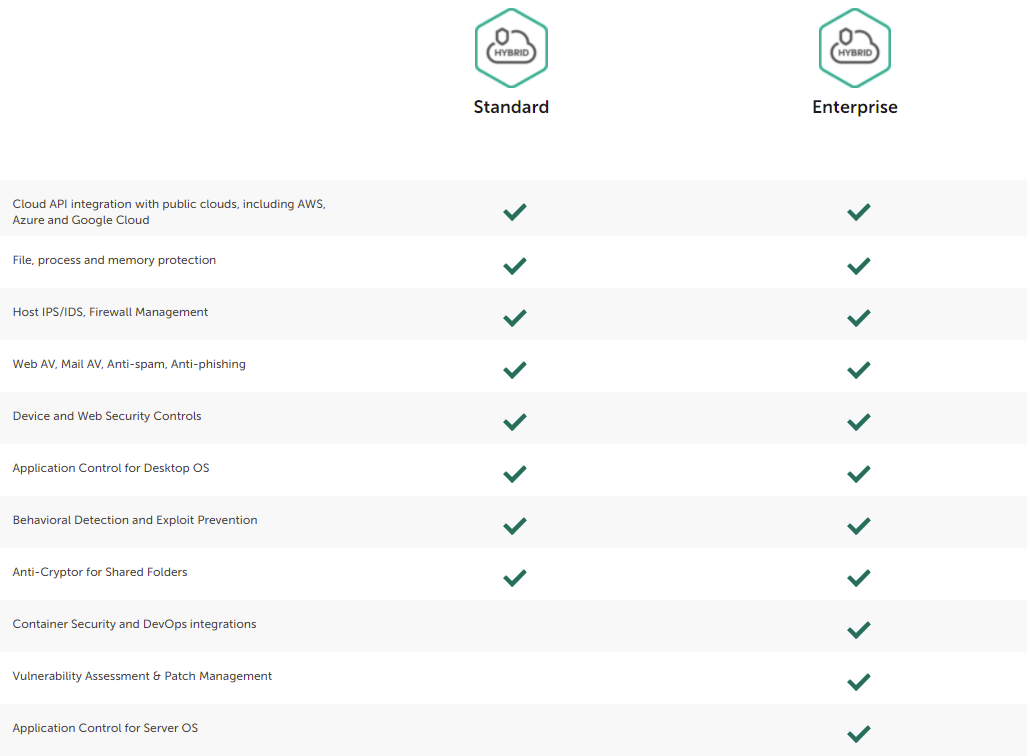Click Enterprise checkmark for Application Control Server OS
Image resolution: width=1030 pixels, height=756 pixels.
858,734
